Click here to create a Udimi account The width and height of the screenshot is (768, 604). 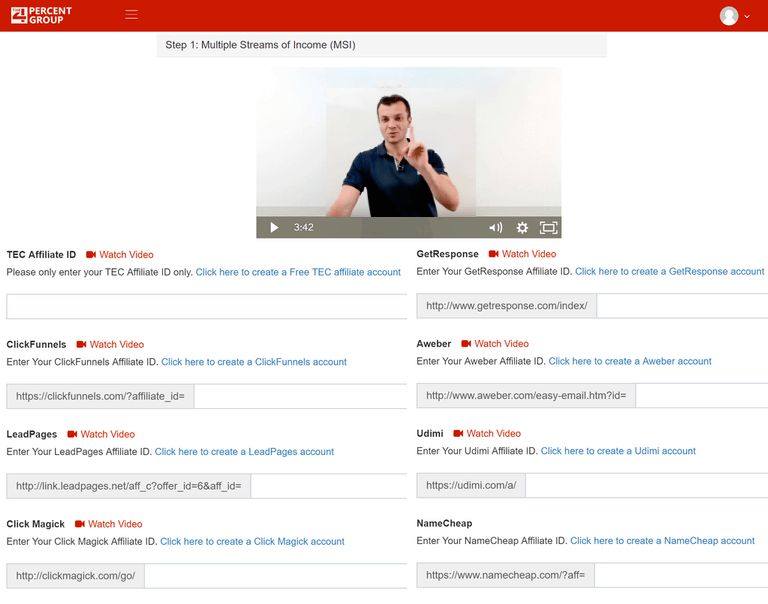click(618, 451)
